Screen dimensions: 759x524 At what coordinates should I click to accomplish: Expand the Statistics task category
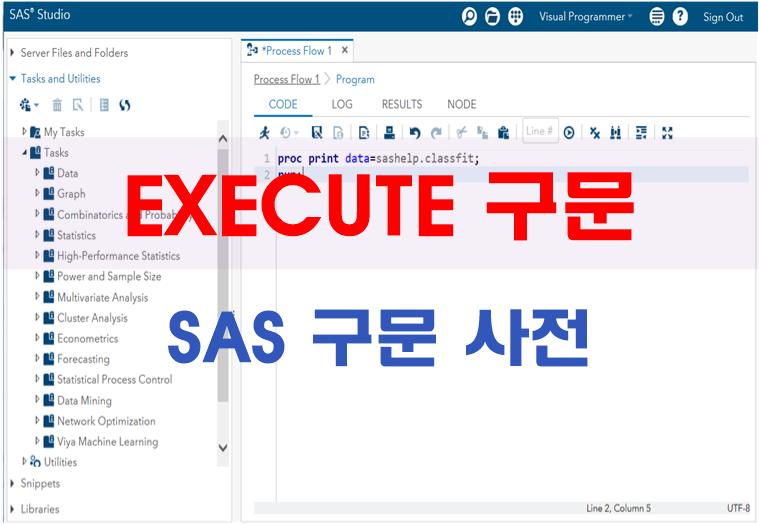[x=37, y=235]
